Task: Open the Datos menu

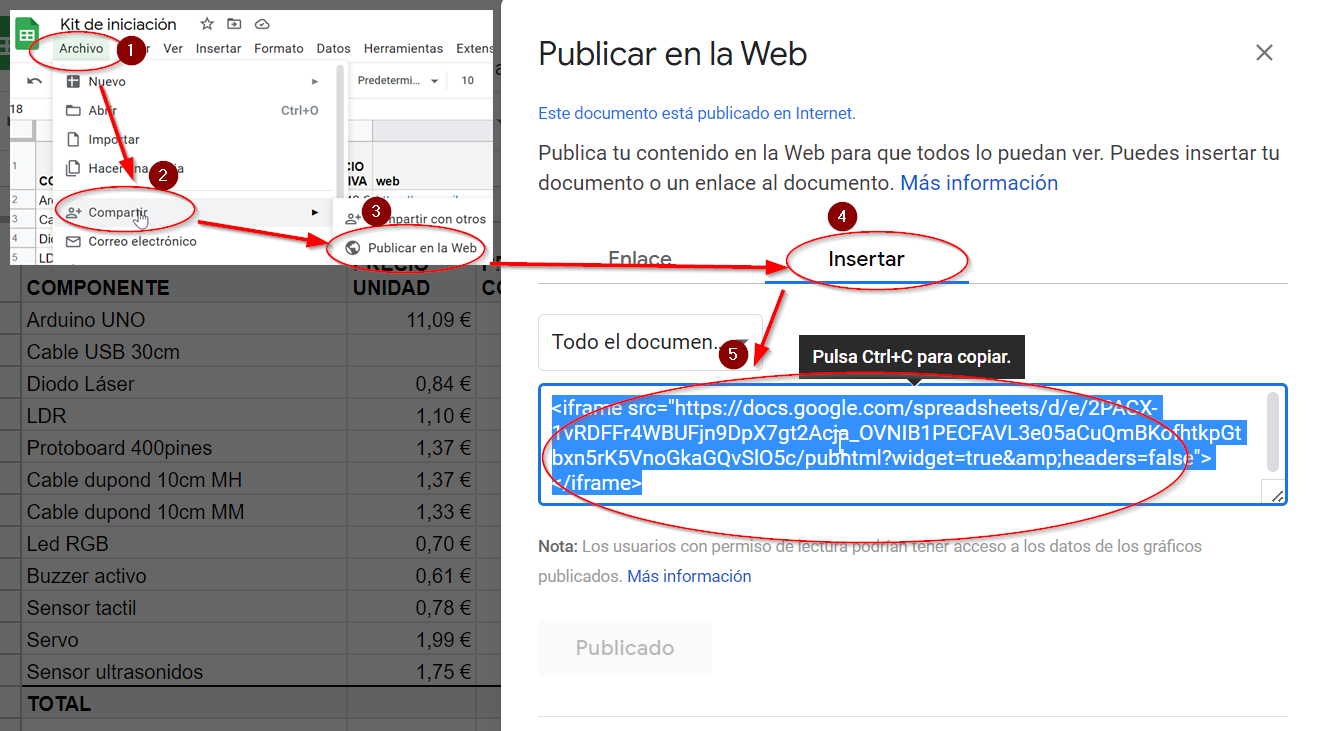Action: click(334, 48)
